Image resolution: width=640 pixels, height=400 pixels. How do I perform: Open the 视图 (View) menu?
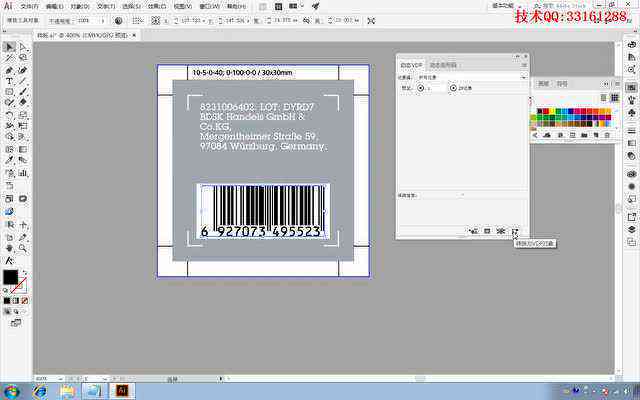tap(182, 7)
